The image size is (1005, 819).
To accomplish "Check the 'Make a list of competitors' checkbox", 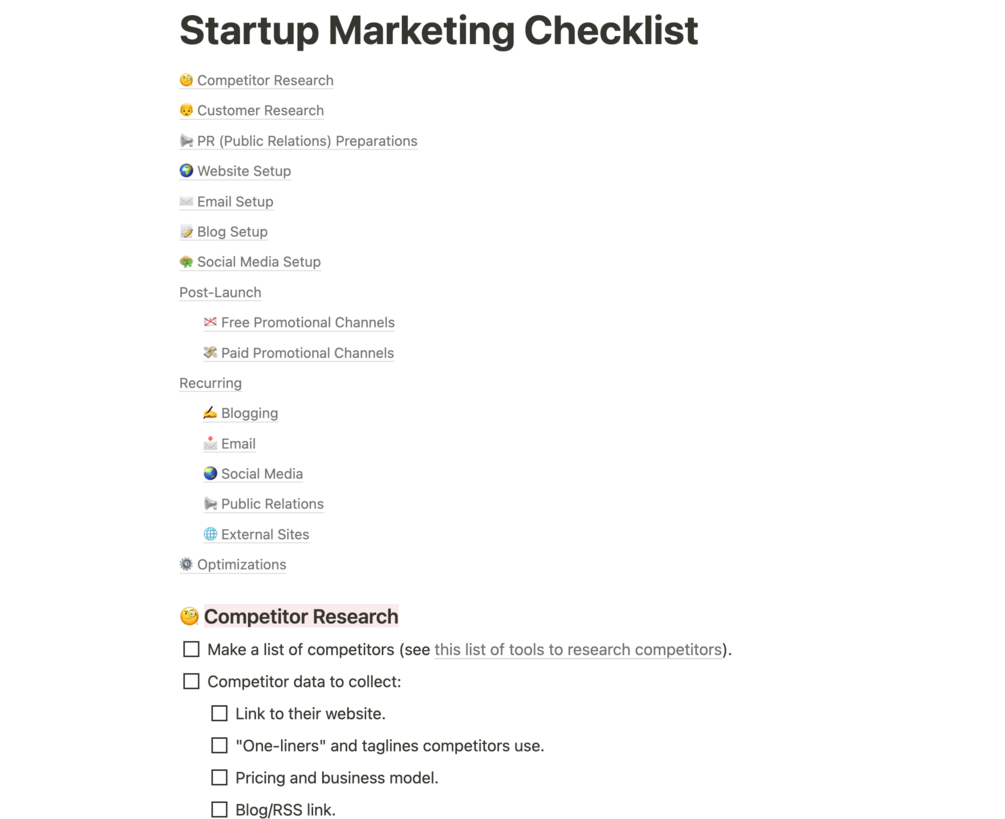I will pyautogui.click(x=191, y=650).
